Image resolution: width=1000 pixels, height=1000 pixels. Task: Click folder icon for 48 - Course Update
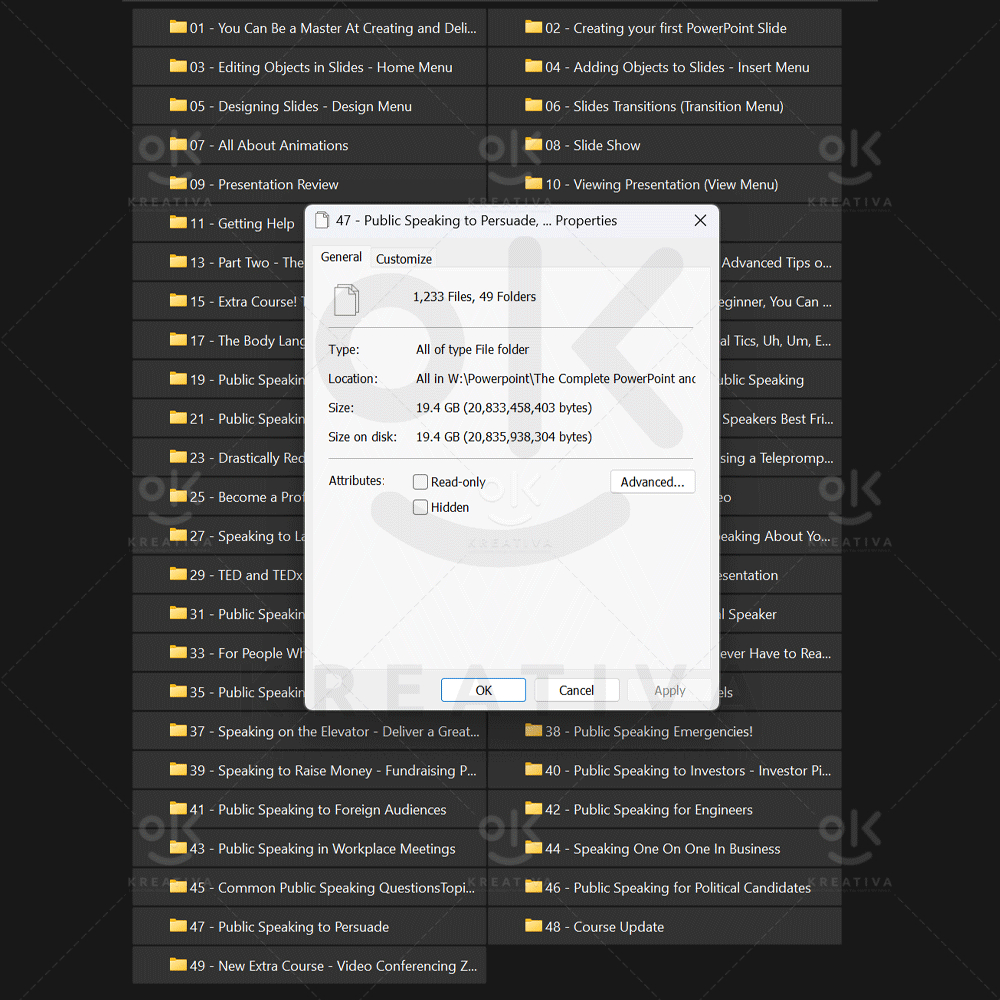(x=534, y=926)
